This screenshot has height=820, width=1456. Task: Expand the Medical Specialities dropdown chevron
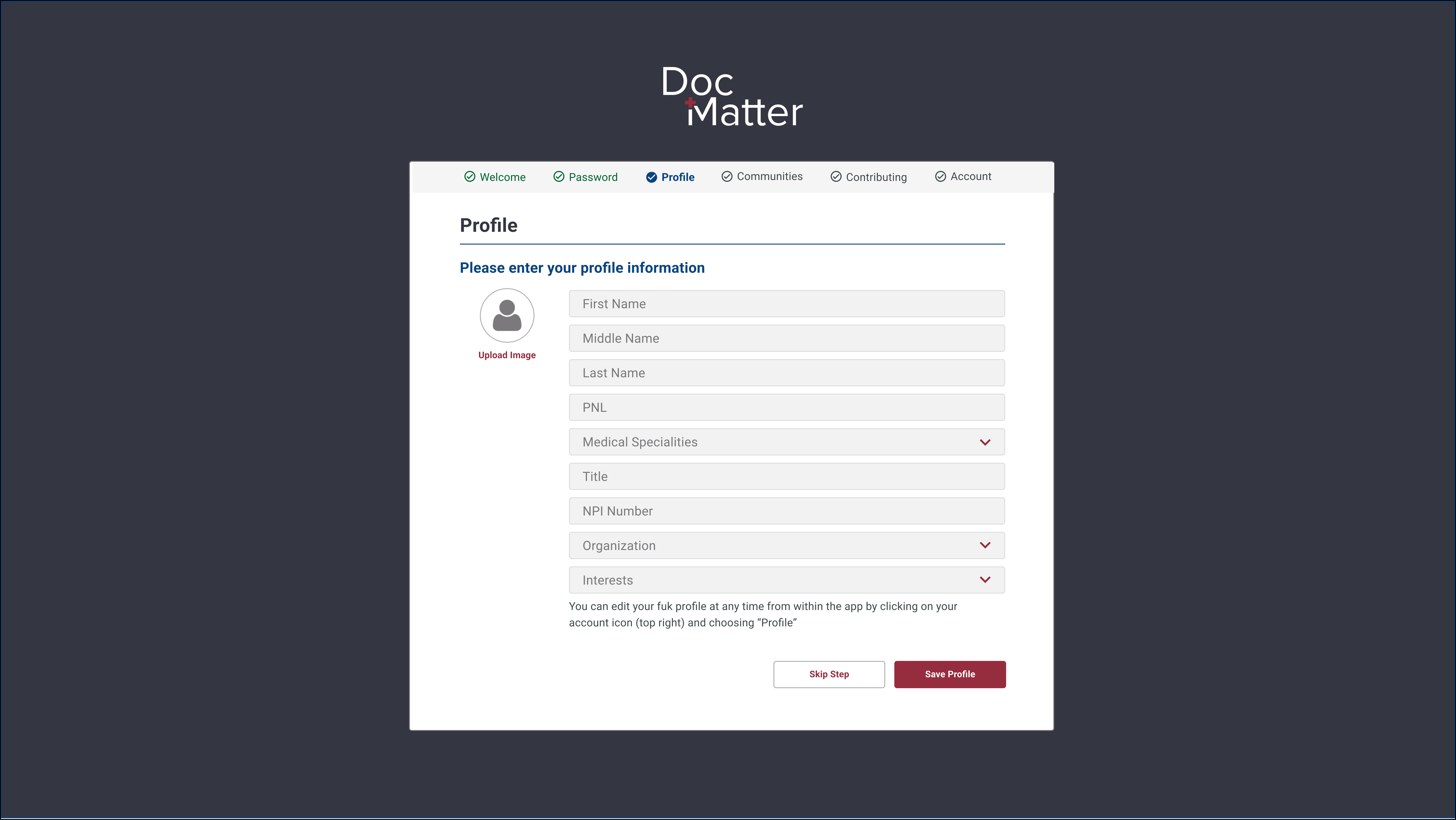pyautogui.click(x=985, y=442)
